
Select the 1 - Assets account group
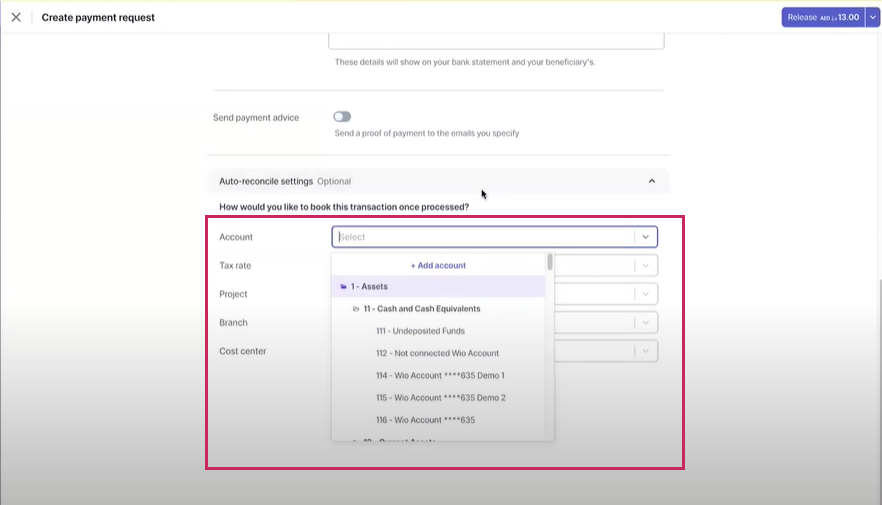click(x=369, y=287)
